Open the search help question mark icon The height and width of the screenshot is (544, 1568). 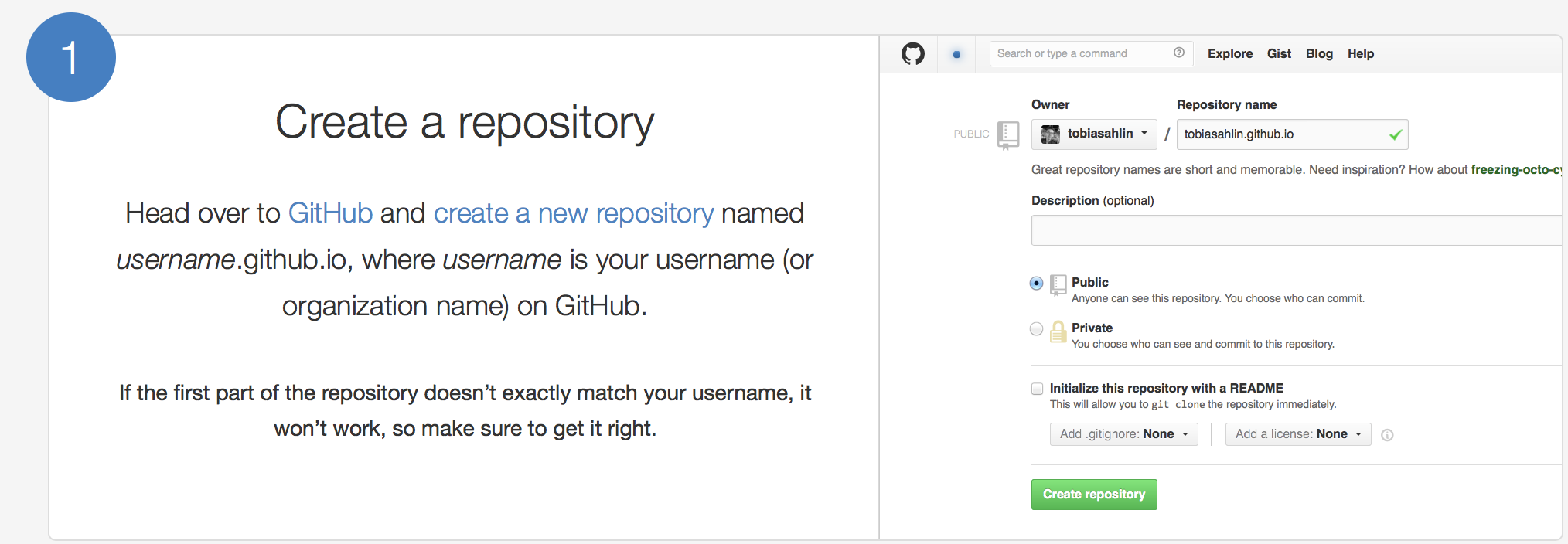coord(1178,53)
